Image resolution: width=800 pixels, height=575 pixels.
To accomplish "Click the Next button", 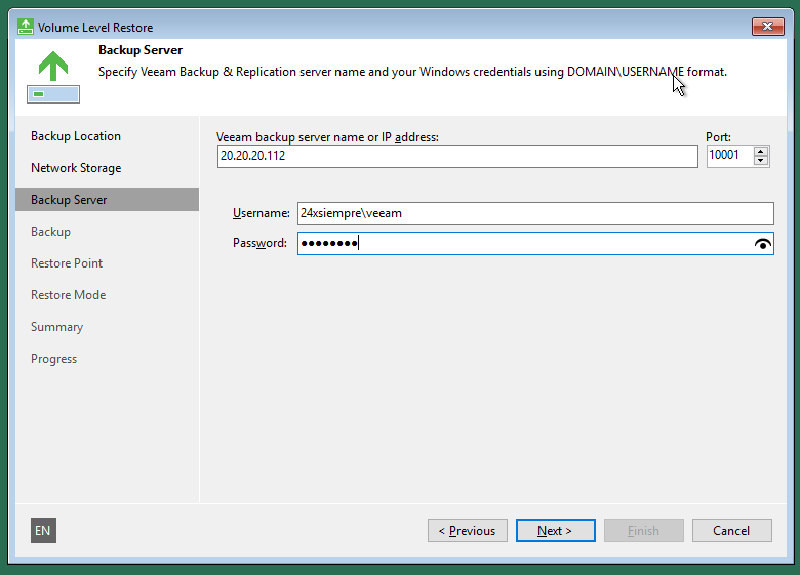I will (x=556, y=531).
